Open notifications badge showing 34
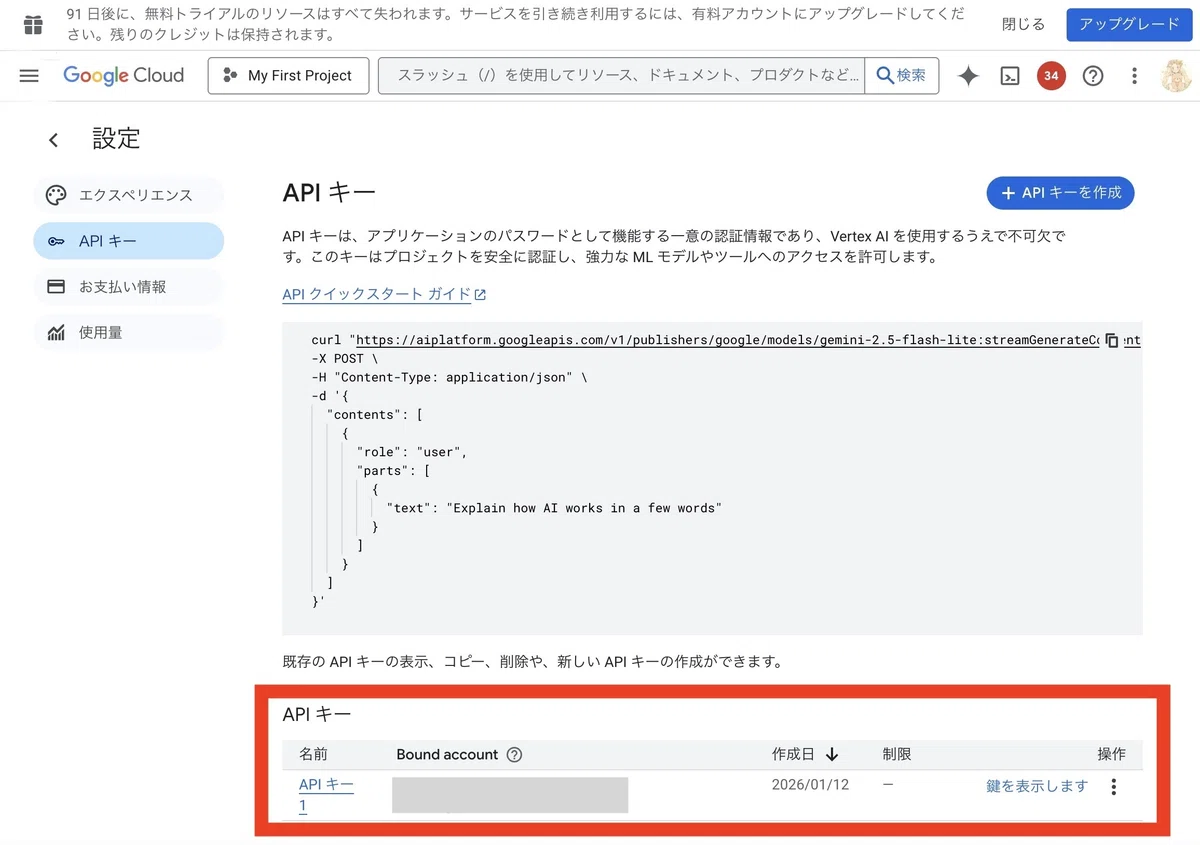This screenshot has width=1200, height=845. [x=1051, y=75]
